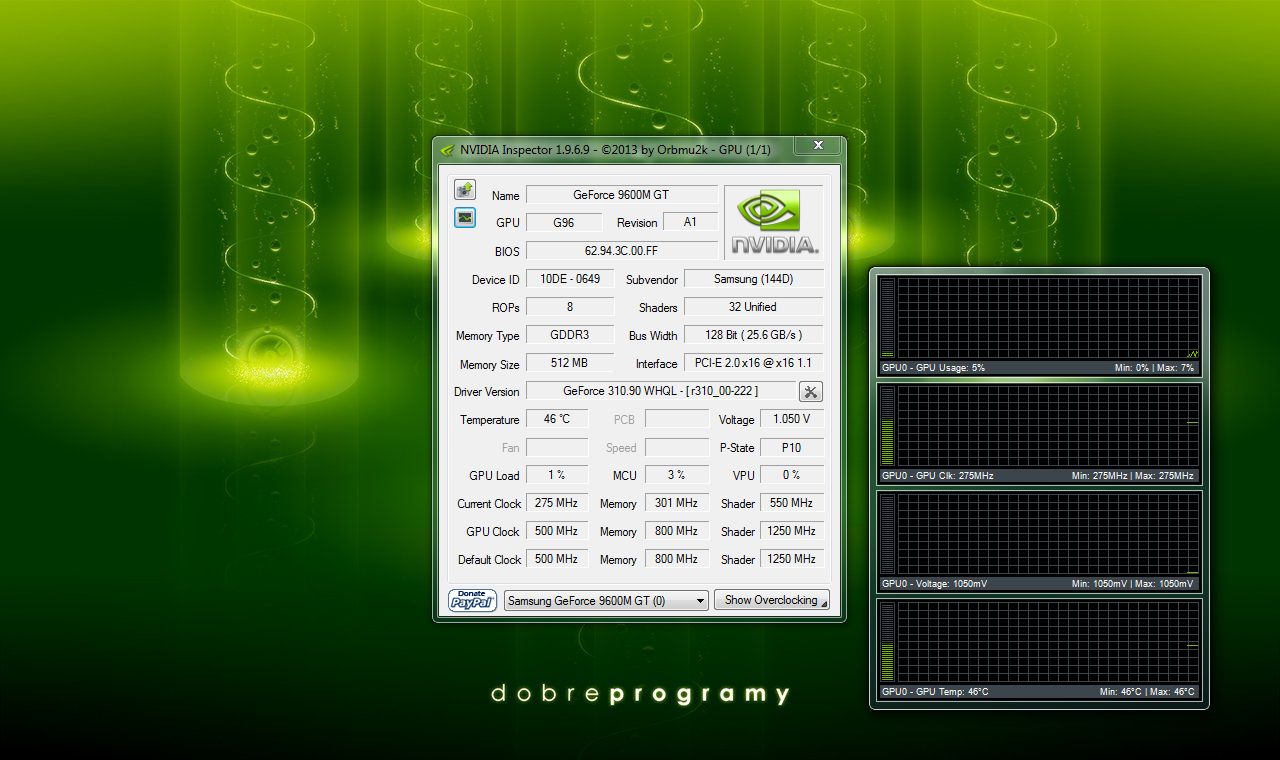Click GPU Load value 1 %
Screen dimensions: 1280x760
pyautogui.click(x=557, y=475)
